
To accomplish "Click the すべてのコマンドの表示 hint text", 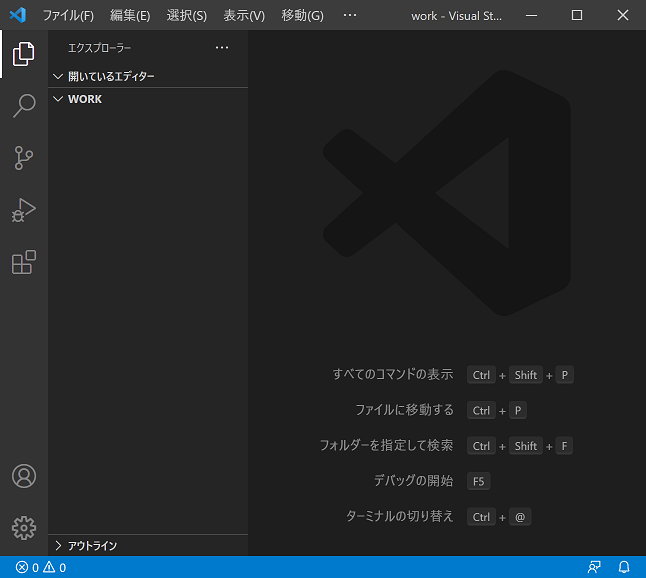I will point(393,374).
